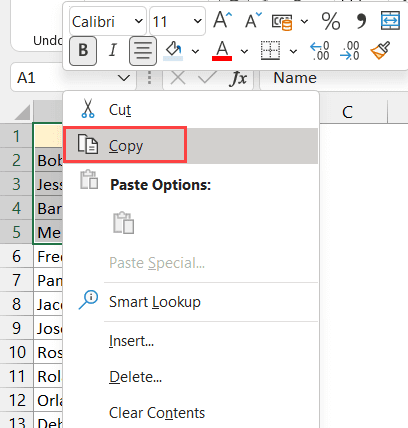Image resolution: width=408 pixels, height=428 pixels.
Task: Click the Decrease Decimal icon
Action: tap(350, 51)
